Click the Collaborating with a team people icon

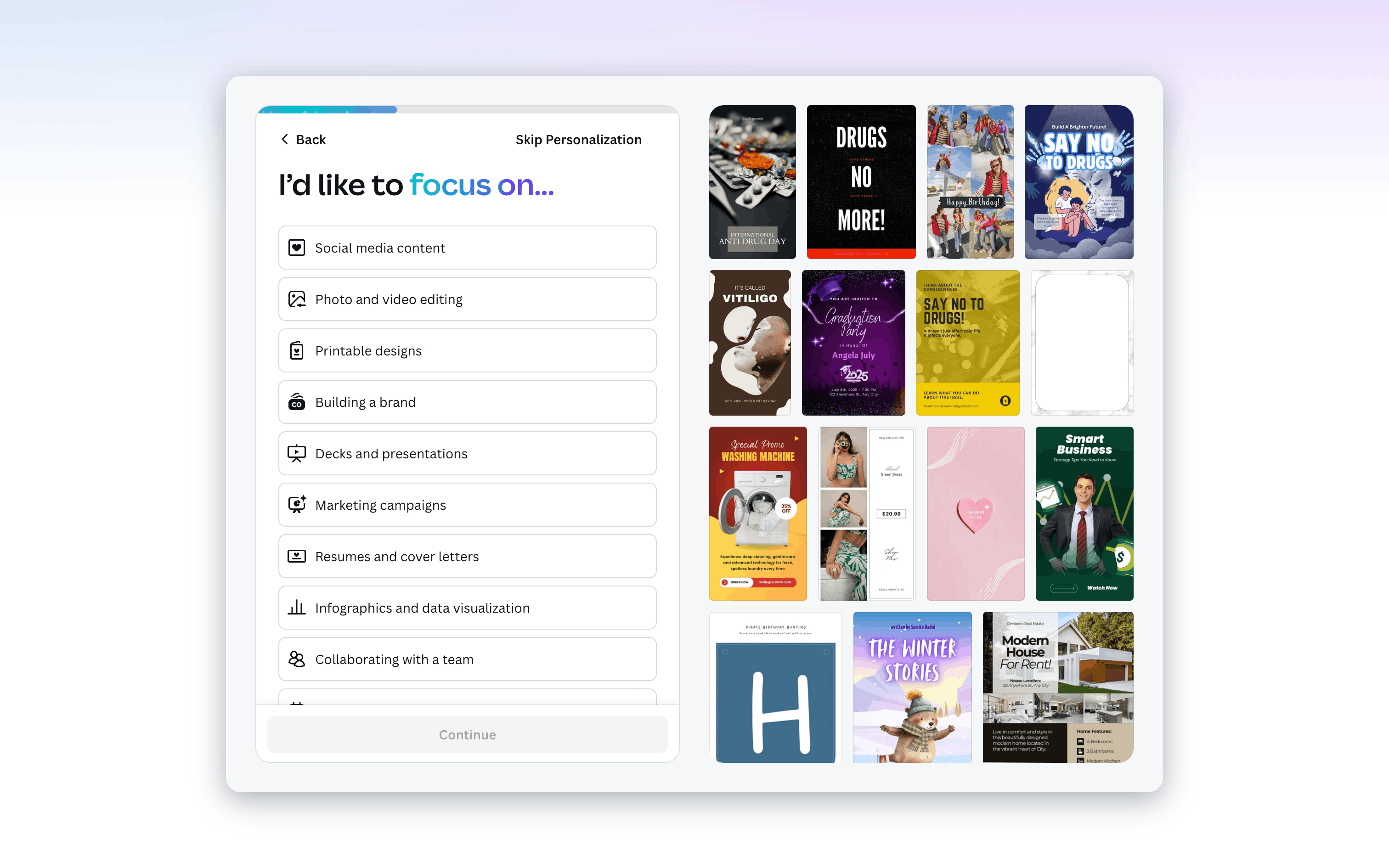click(x=296, y=659)
